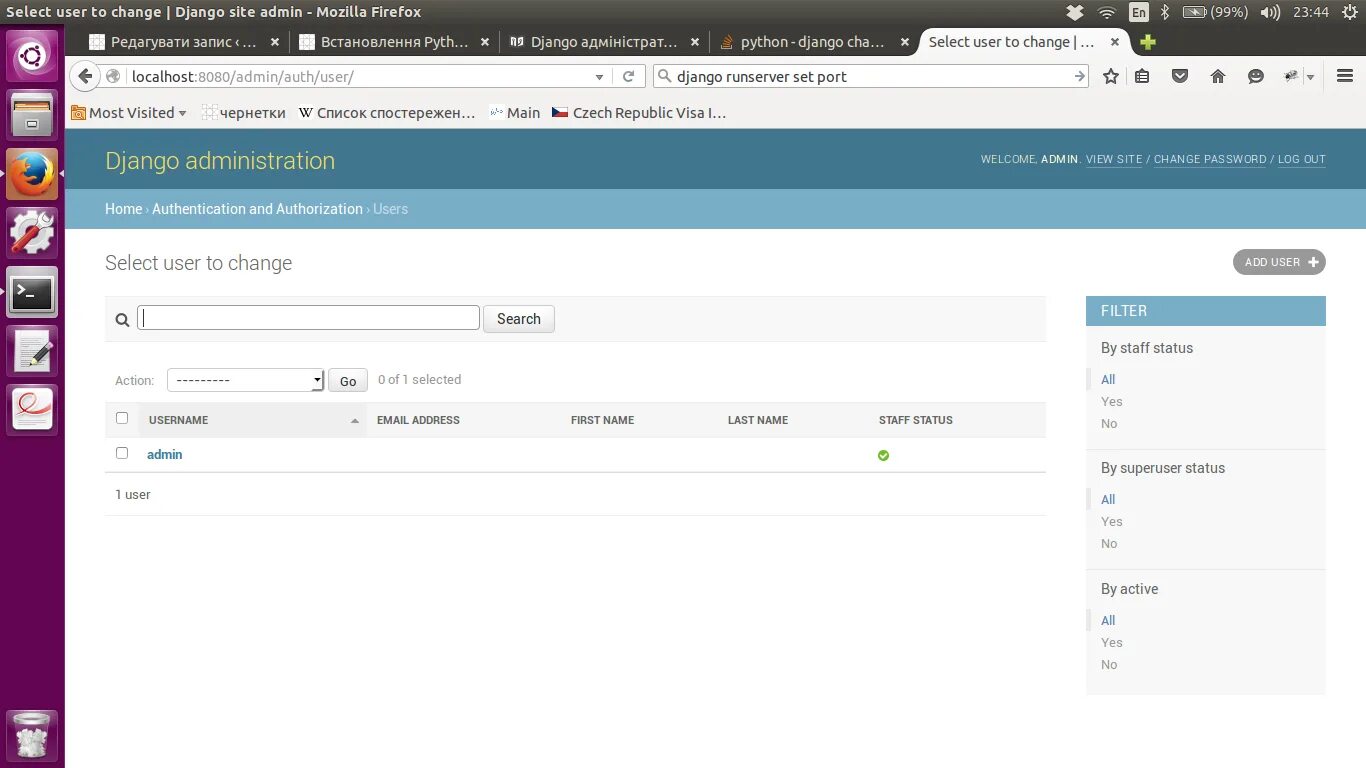Click the Go button next to Action
The height and width of the screenshot is (768, 1366).
pos(348,381)
